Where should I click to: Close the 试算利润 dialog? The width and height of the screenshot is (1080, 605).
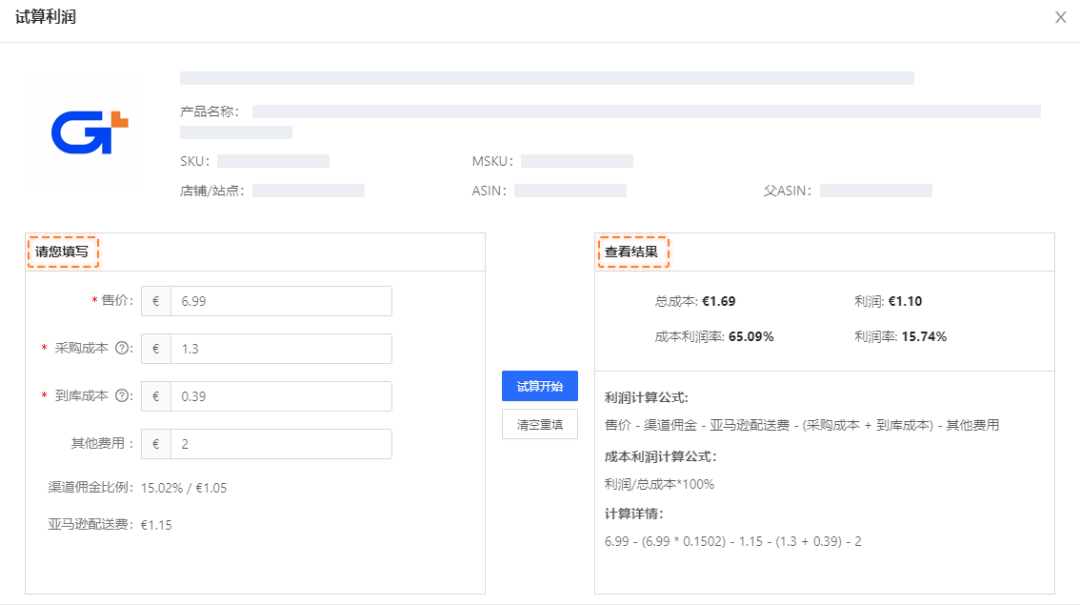coord(1062,17)
